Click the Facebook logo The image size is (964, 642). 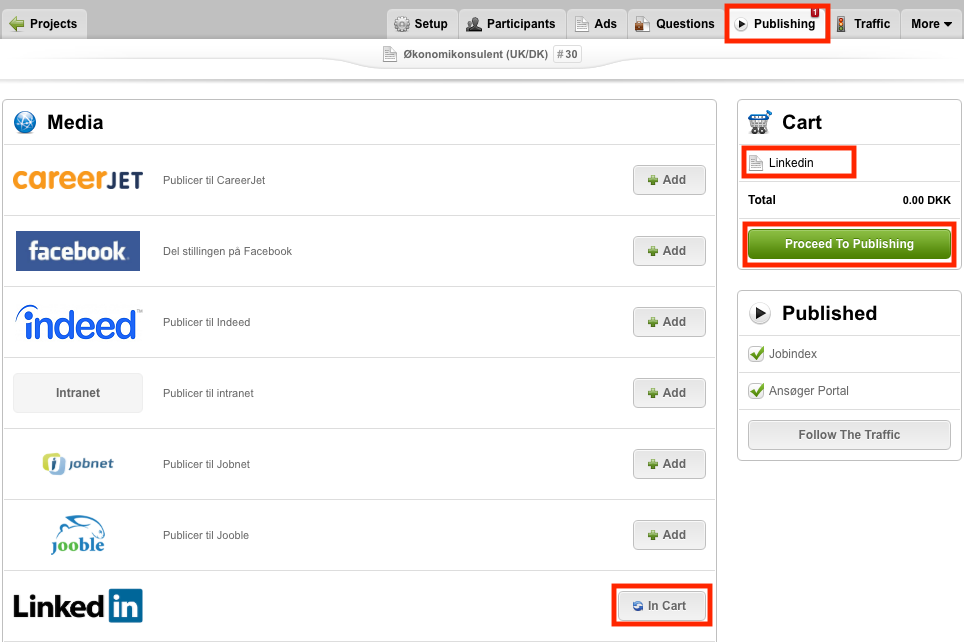pos(78,251)
